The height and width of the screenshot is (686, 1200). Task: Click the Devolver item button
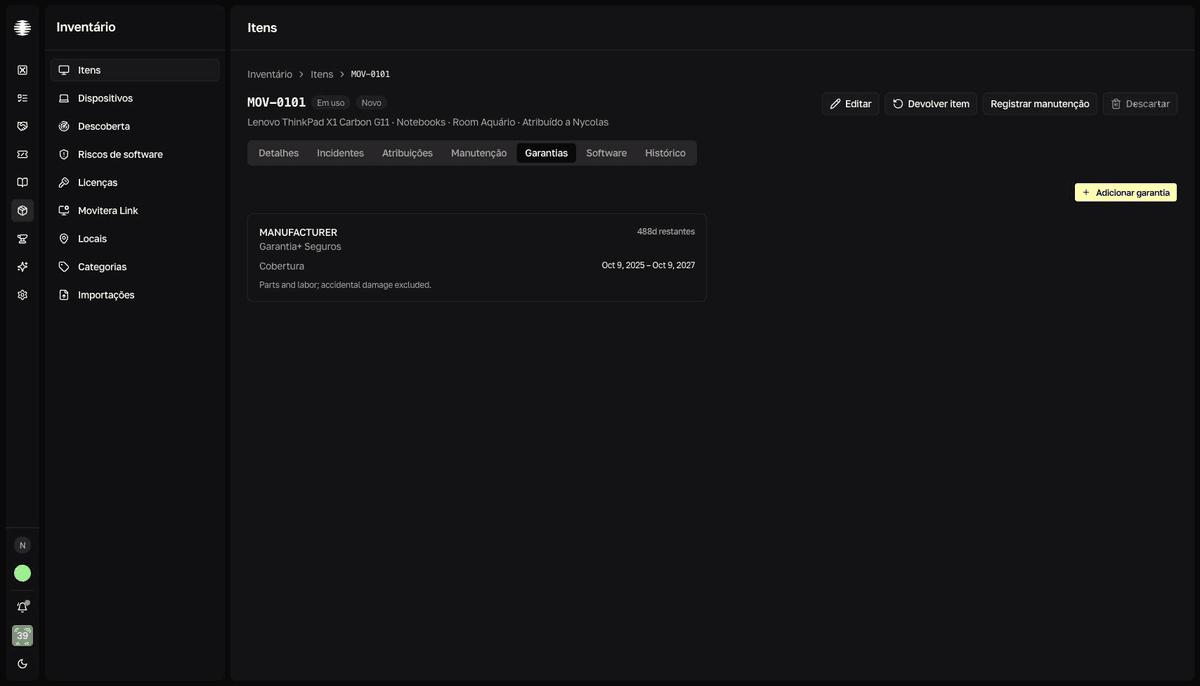pyautogui.click(x=931, y=104)
